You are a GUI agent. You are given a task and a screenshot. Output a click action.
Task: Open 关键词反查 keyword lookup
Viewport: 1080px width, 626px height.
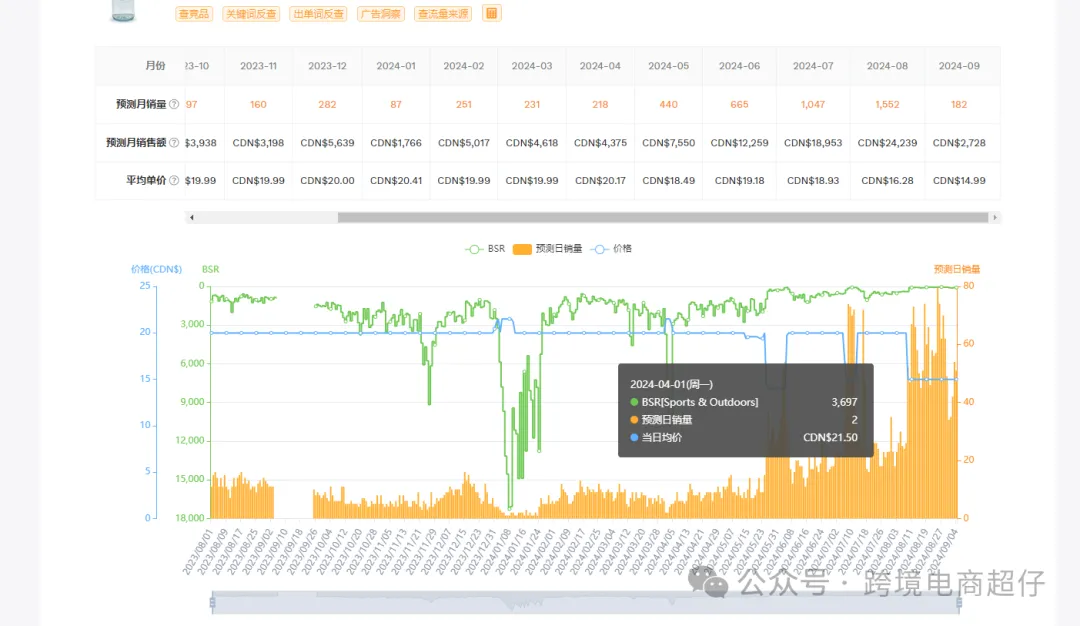pyautogui.click(x=251, y=14)
